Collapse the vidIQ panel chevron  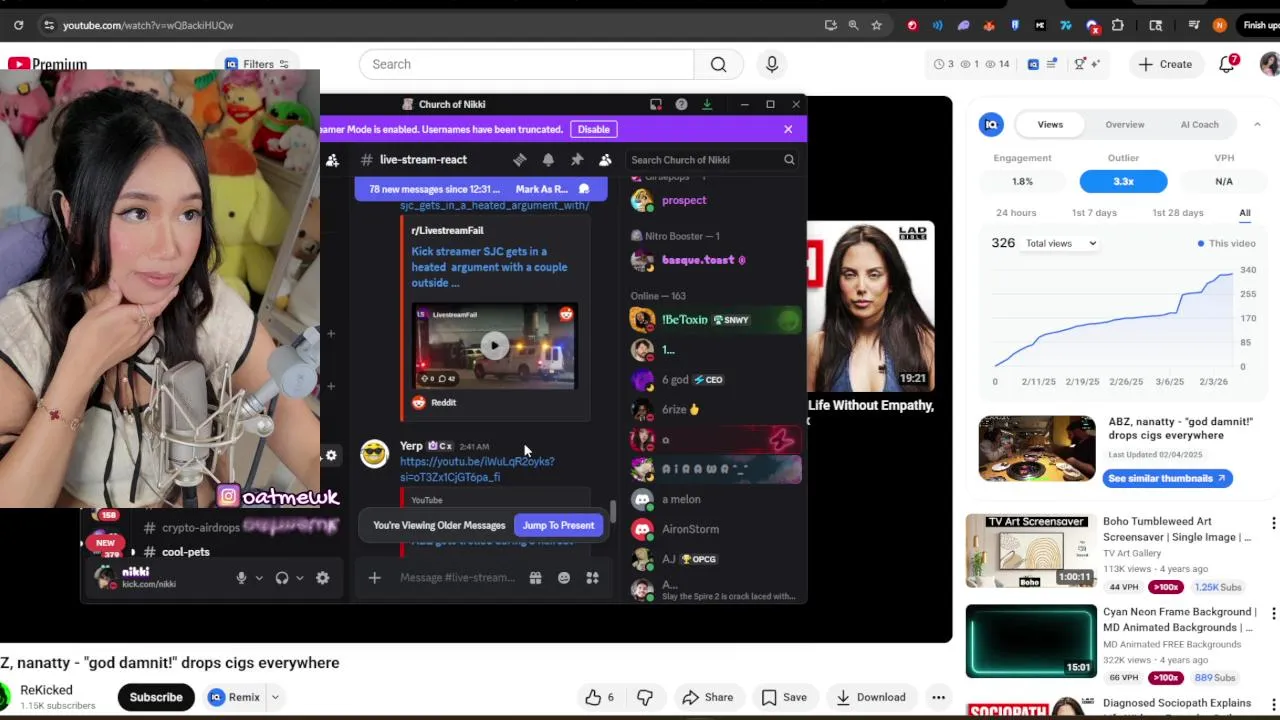[1257, 125]
